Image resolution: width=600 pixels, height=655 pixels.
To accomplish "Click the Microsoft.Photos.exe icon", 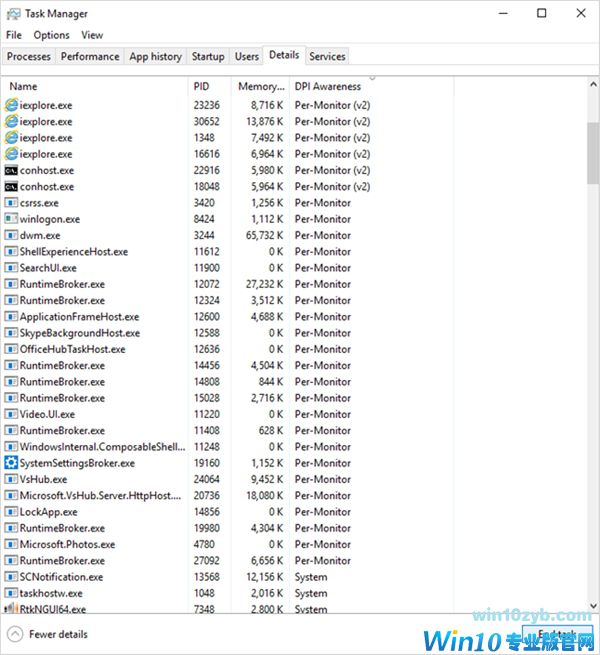I will pyautogui.click(x=11, y=544).
